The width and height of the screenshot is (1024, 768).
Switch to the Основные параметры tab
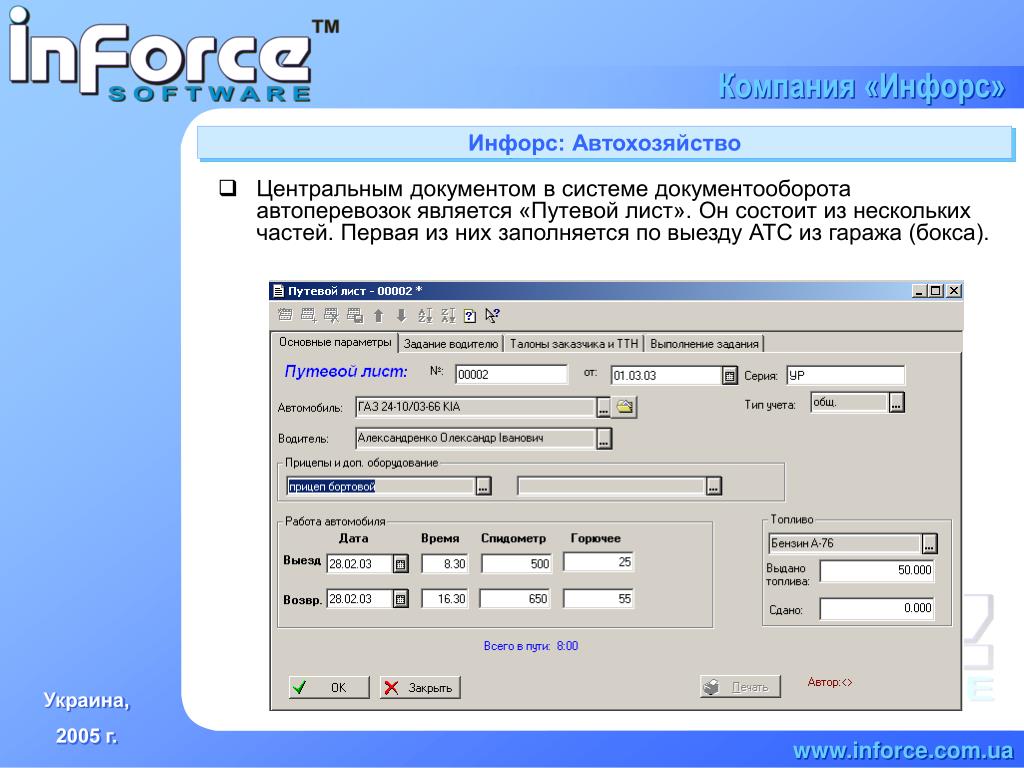pyautogui.click(x=335, y=342)
